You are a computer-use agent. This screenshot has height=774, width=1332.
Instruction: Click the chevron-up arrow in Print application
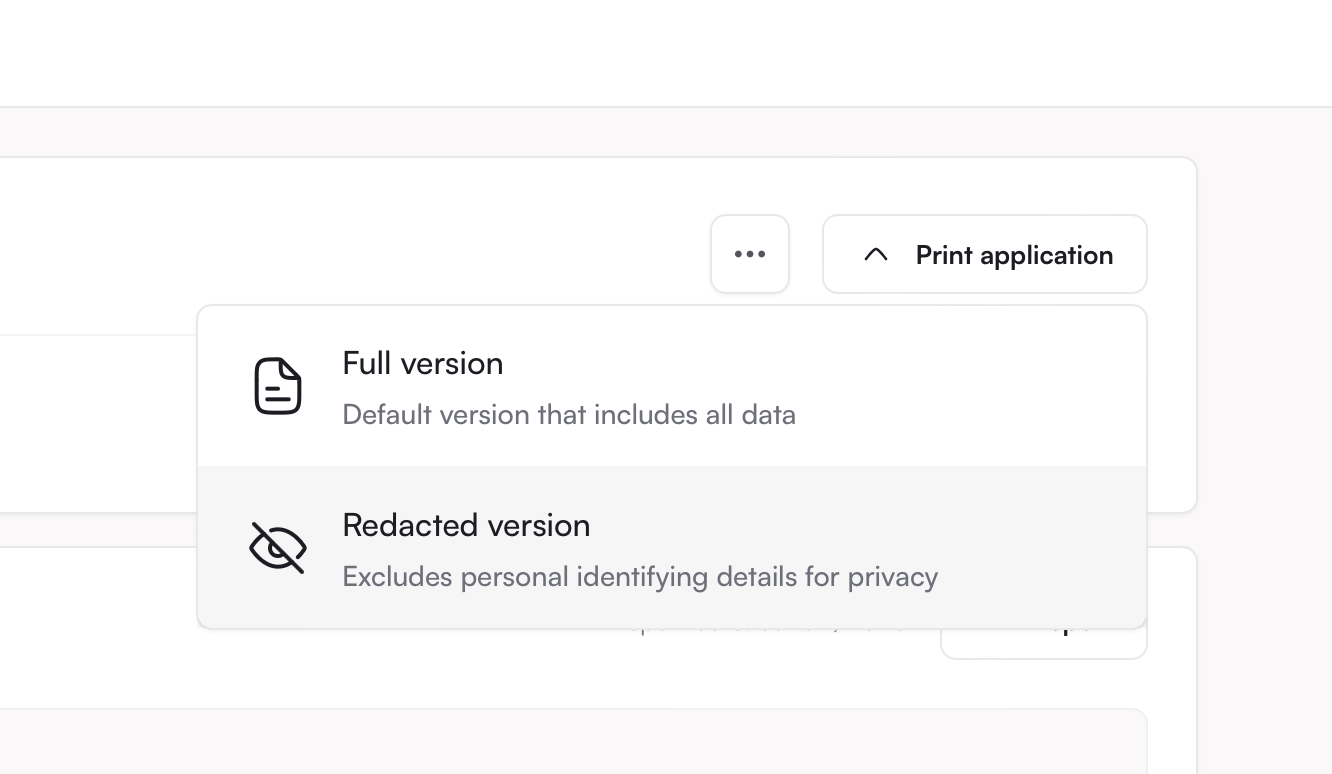[876, 255]
